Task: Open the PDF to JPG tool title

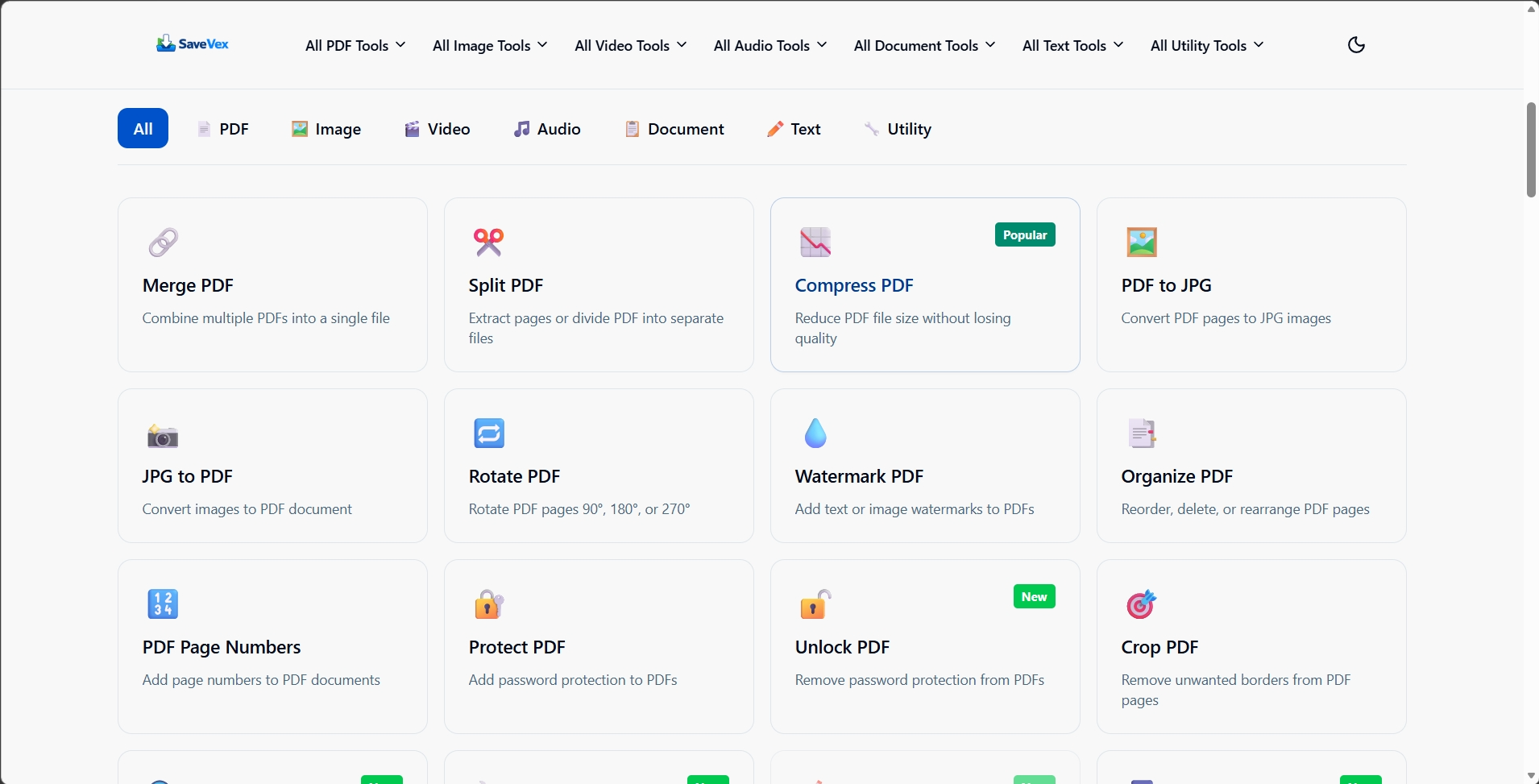Action: click(1166, 285)
